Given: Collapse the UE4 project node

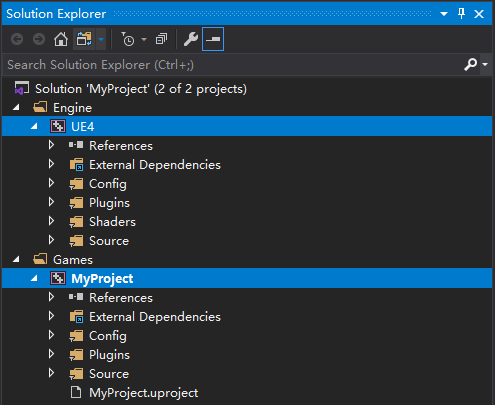Looking at the screenshot, I should pos(34,126).
